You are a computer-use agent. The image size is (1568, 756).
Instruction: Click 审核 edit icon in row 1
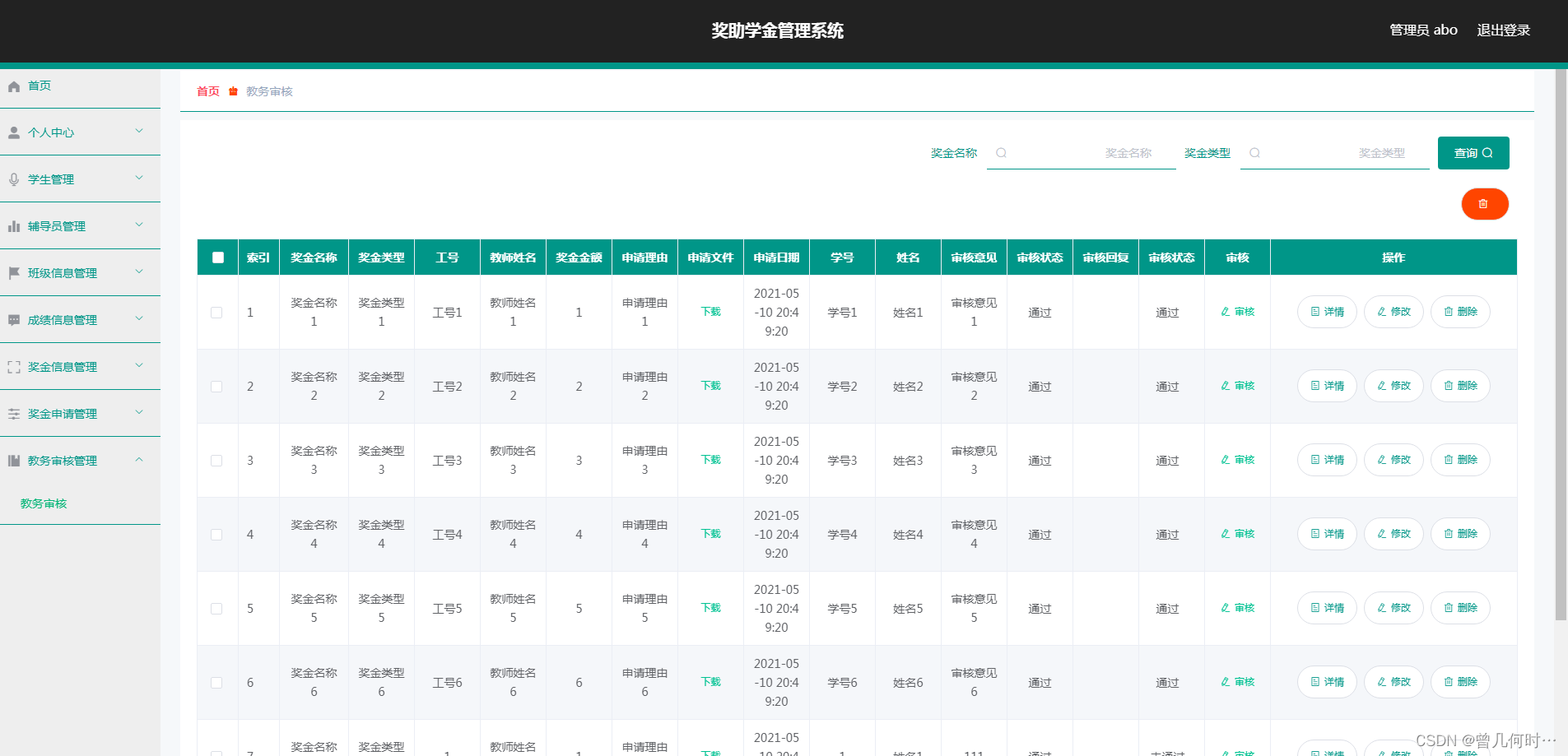(1226, 312)
